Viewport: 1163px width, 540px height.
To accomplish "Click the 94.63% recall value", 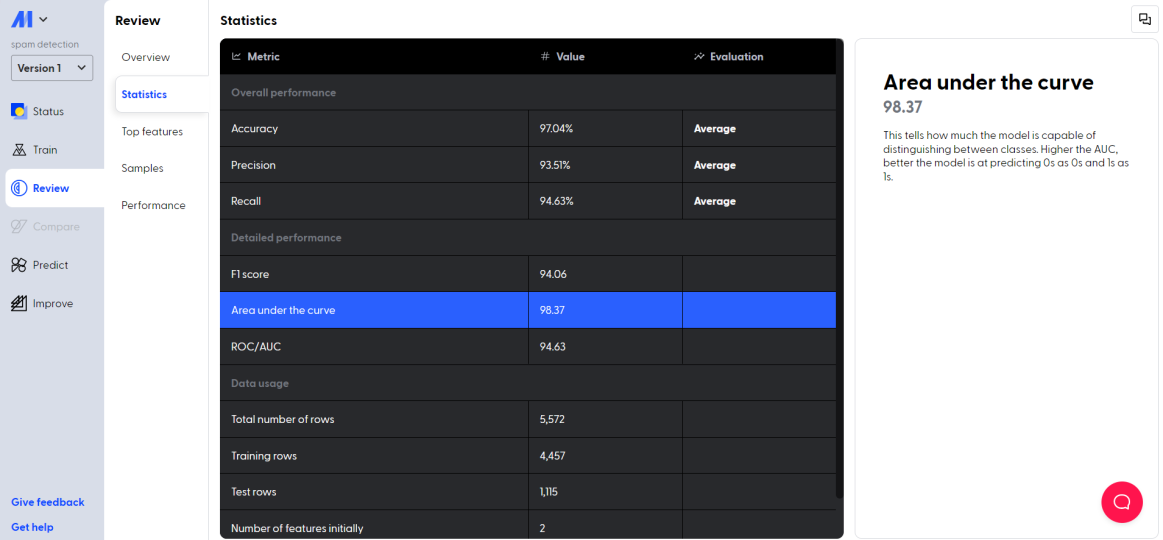I will pyautogui.click(x=556, y=201).
